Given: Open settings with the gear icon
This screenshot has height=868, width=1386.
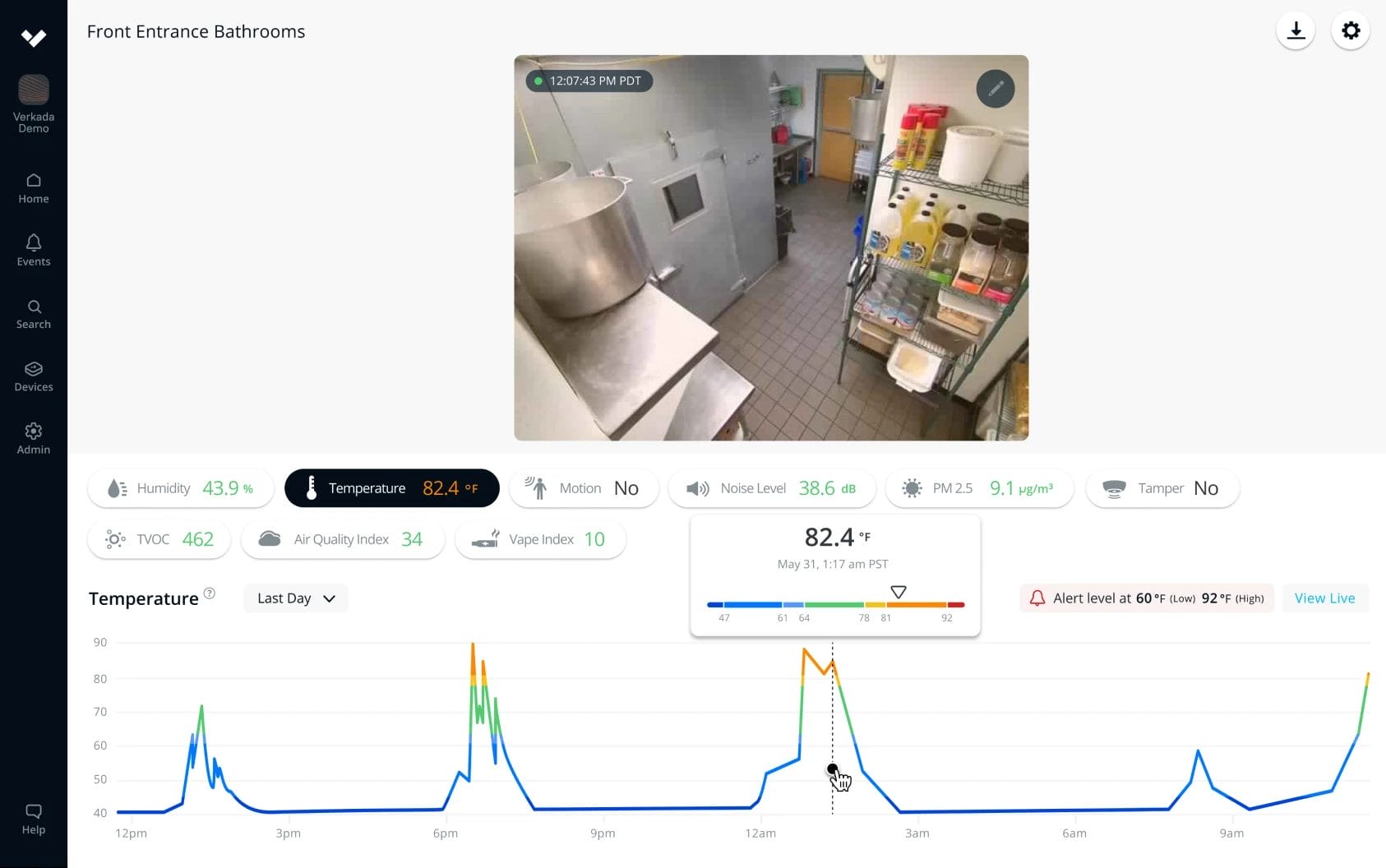Looking at the screenshot, I should (1350, 31).
